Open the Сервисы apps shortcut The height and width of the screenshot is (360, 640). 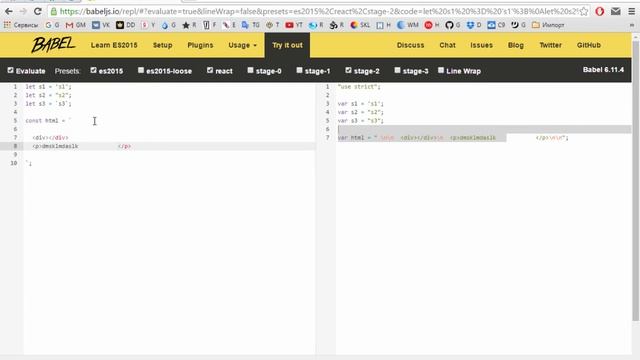pyautogui.click(x=21, y=25)
